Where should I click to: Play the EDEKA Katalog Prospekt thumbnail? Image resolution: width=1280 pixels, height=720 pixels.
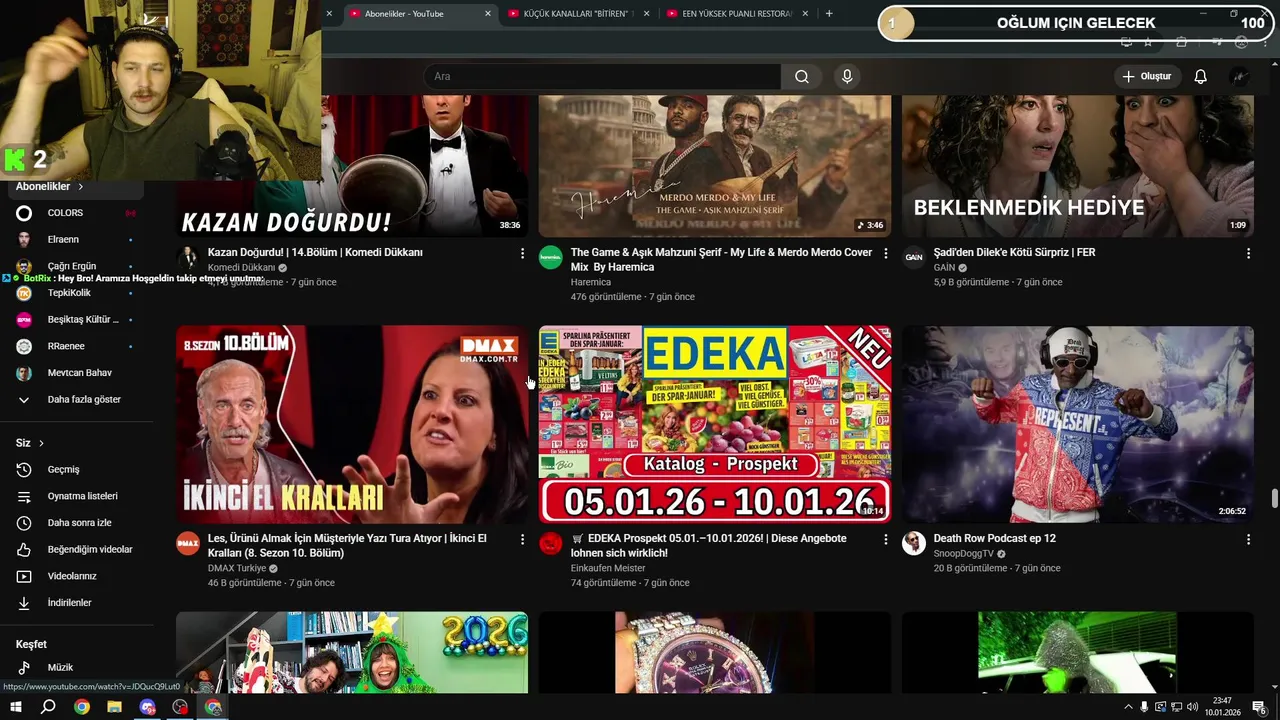coord(715,424)
